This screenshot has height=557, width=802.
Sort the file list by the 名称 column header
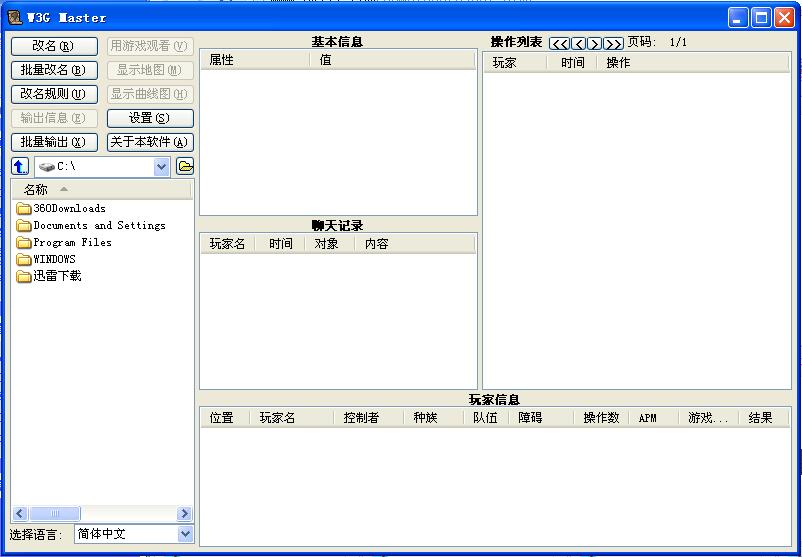pos(101,190)
